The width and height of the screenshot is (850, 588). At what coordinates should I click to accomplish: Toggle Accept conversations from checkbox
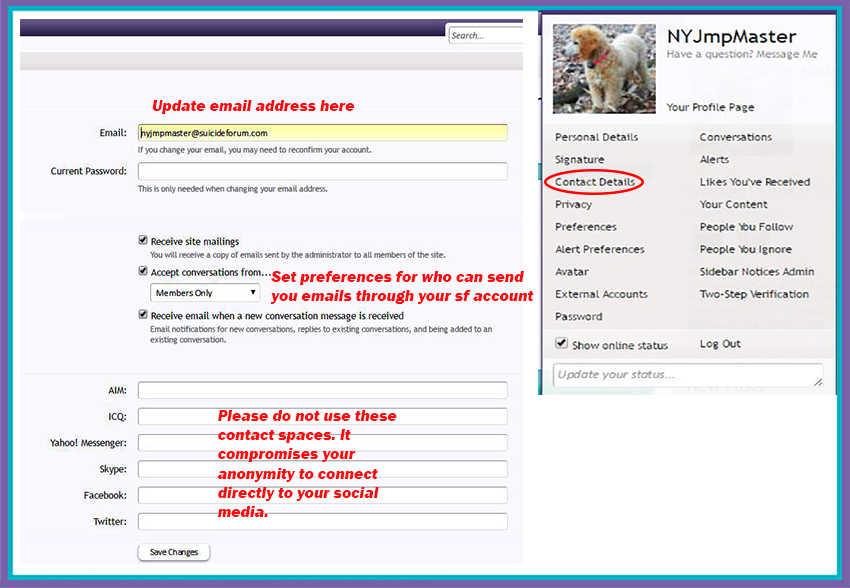[x=143, y=271]
